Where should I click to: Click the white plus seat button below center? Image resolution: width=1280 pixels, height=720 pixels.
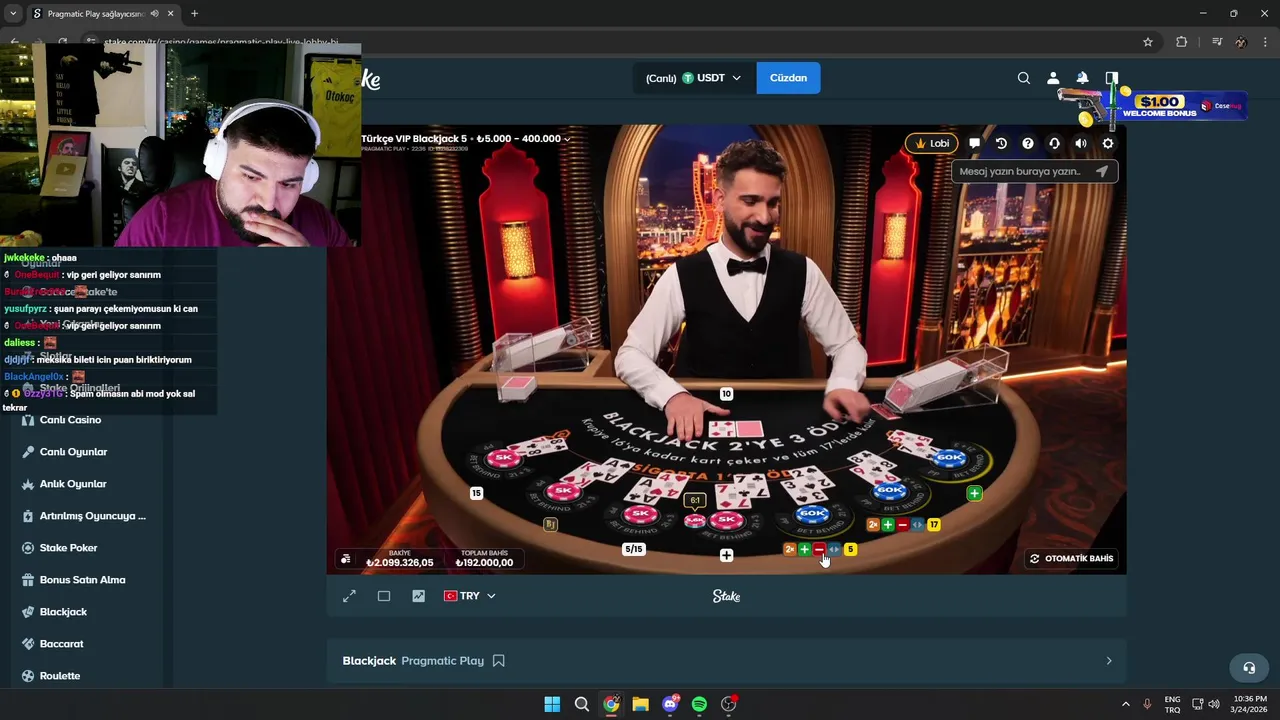point(726,555)
